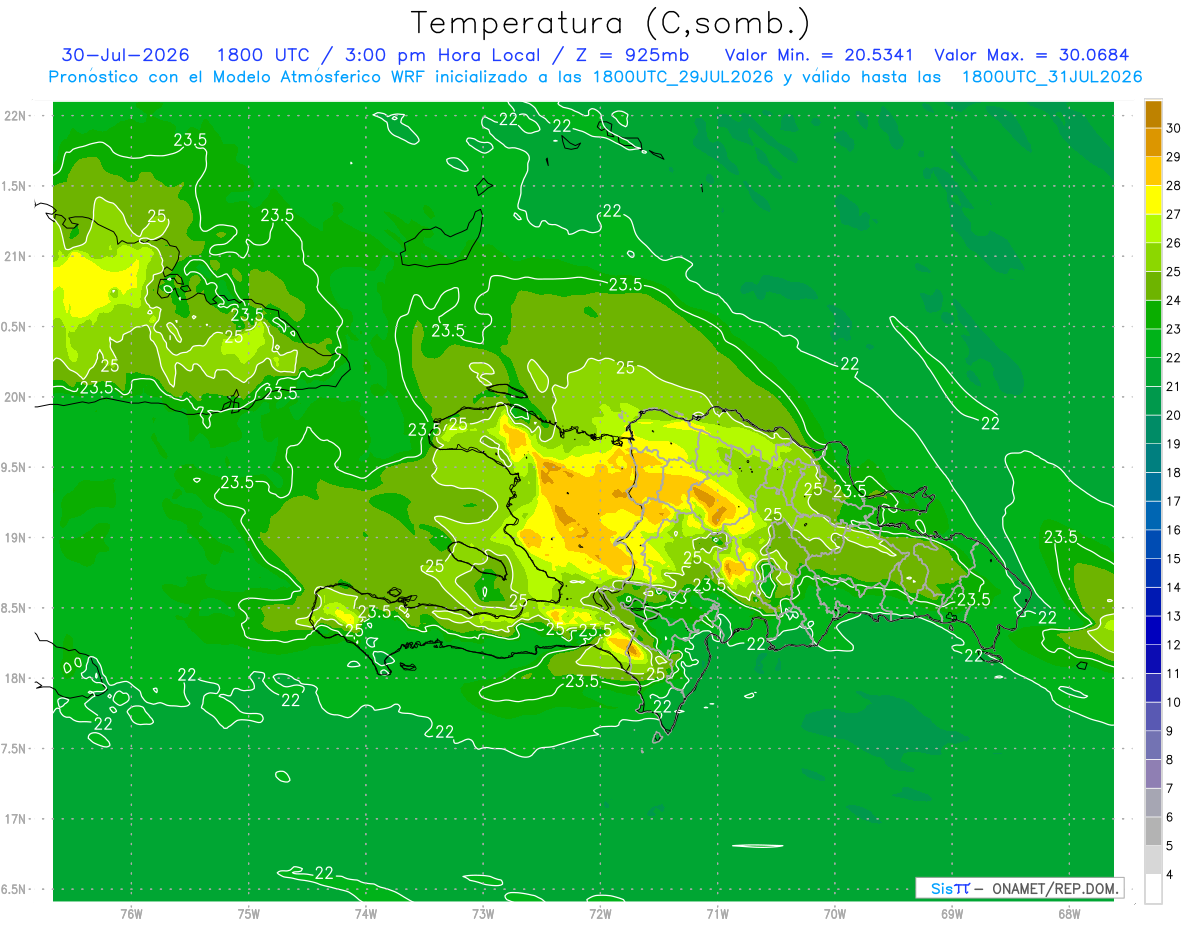Viewport: 1200px width, 927px height.
Task: Click the '74W' longitude axis label
Action: click(x=365, y=913)
